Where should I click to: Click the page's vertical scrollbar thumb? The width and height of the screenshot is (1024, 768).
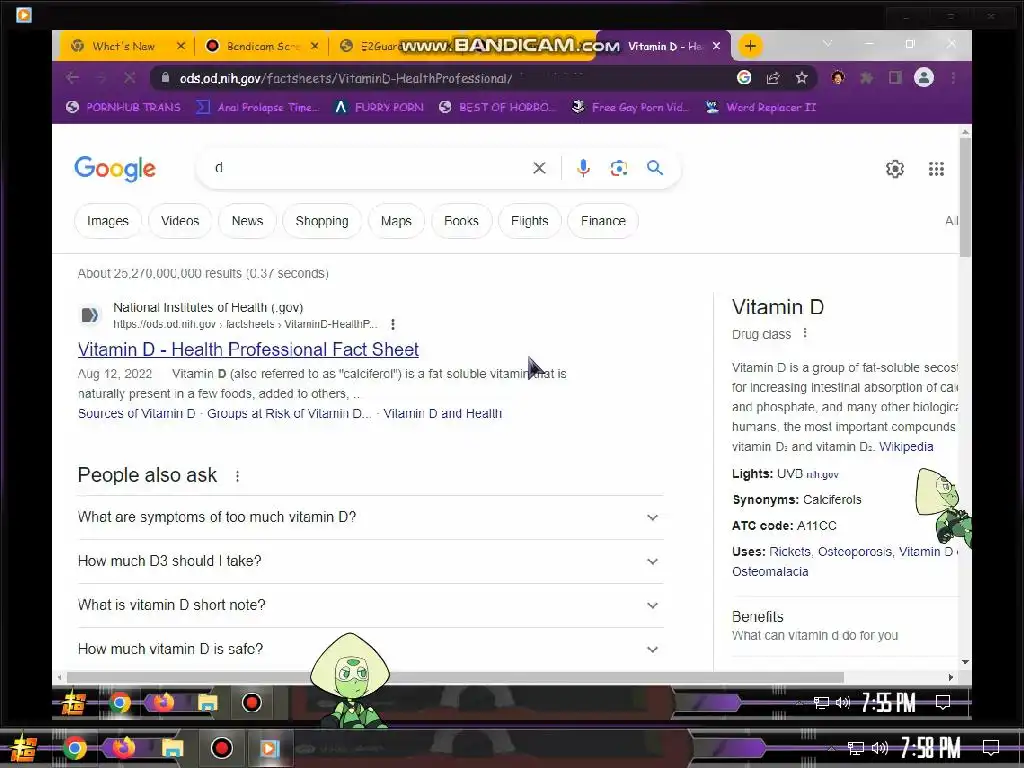point(965,196)
